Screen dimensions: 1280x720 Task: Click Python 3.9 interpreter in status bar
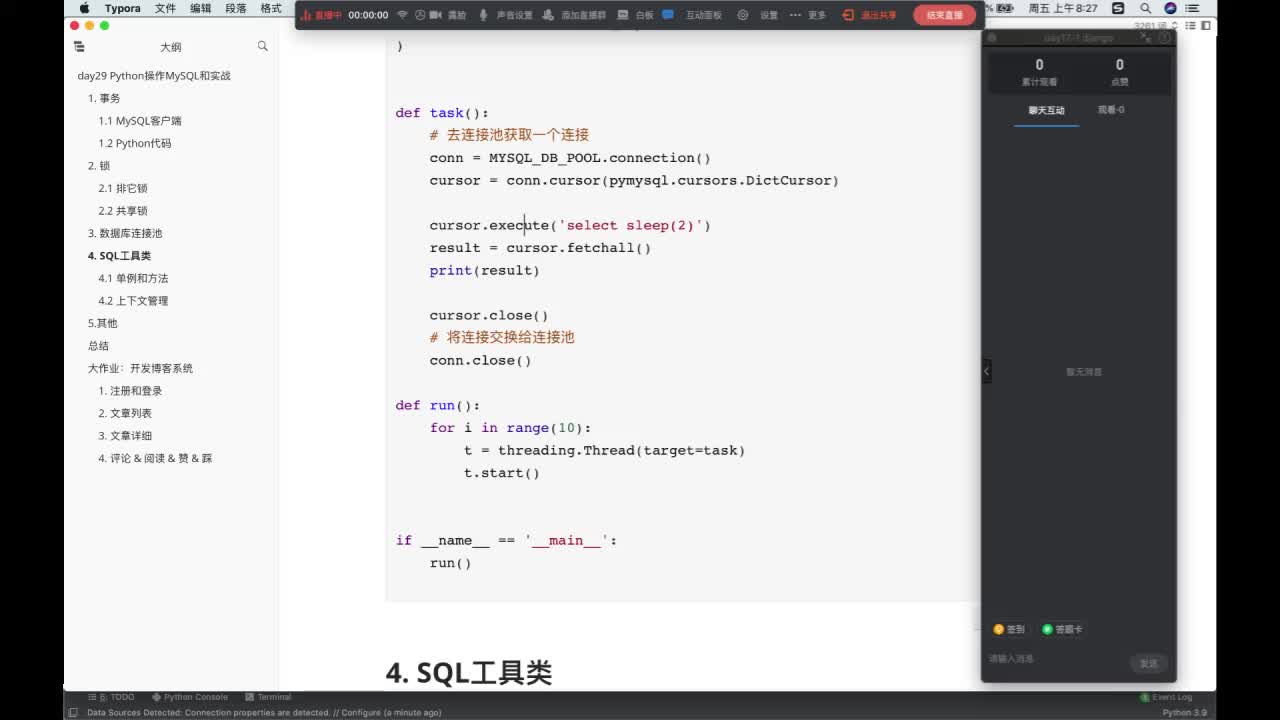coord(1185,713)
